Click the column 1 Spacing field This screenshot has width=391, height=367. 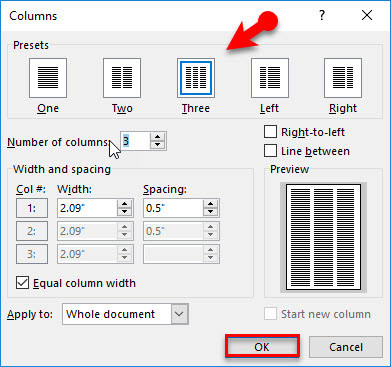pos(173,208)
